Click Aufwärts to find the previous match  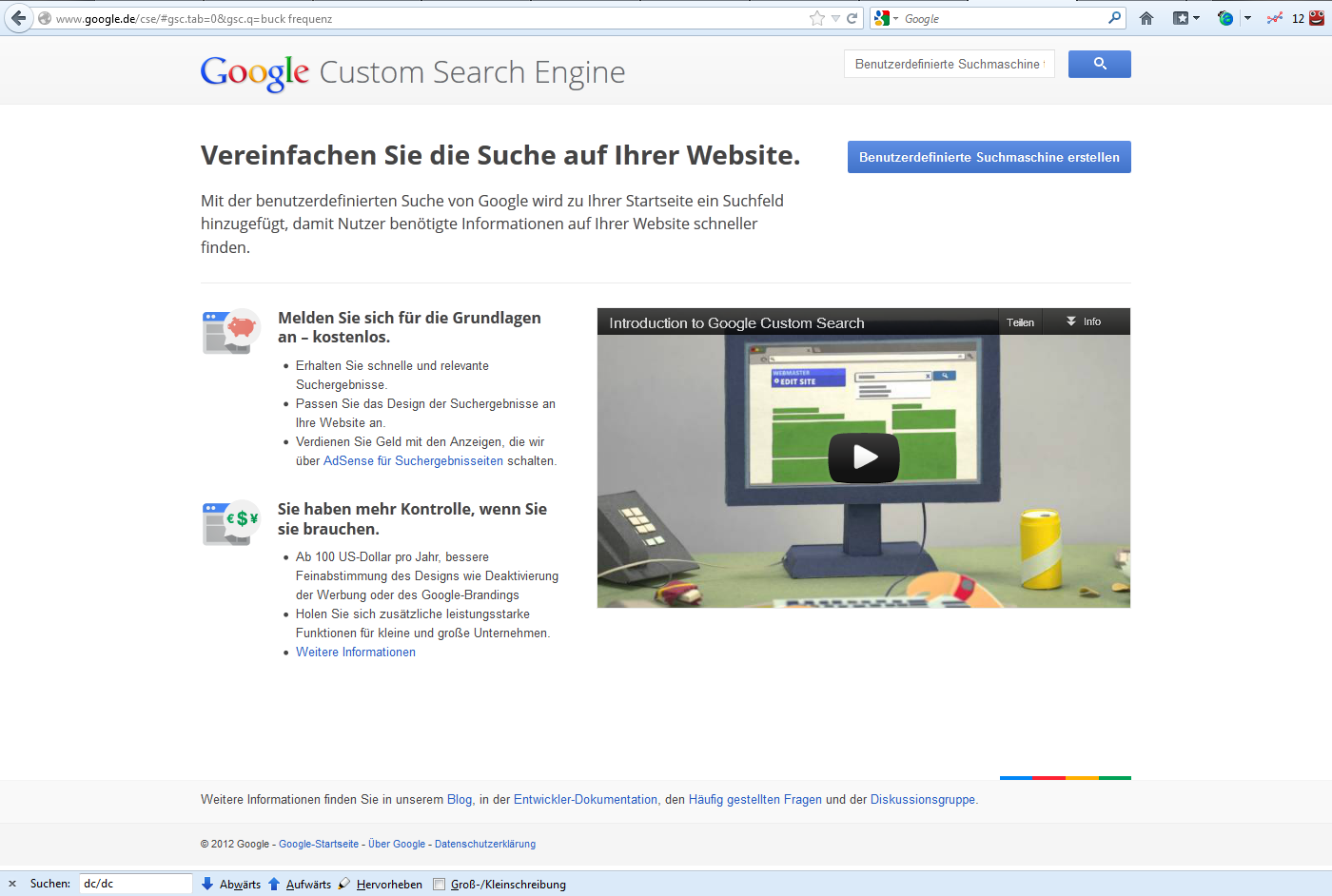pyautogui.click(x=301, y=884)
